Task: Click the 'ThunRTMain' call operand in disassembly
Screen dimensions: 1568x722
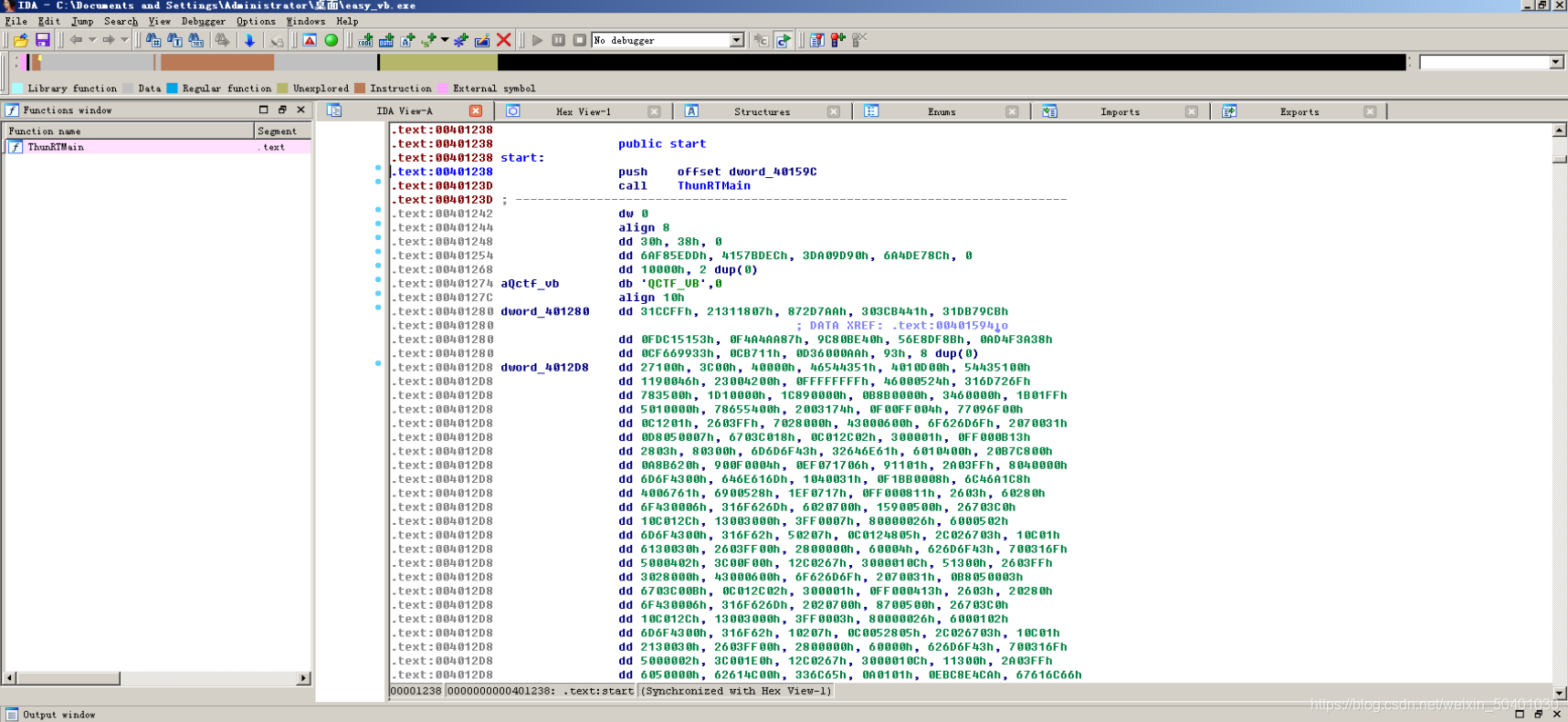Action: tap(713, 186)
